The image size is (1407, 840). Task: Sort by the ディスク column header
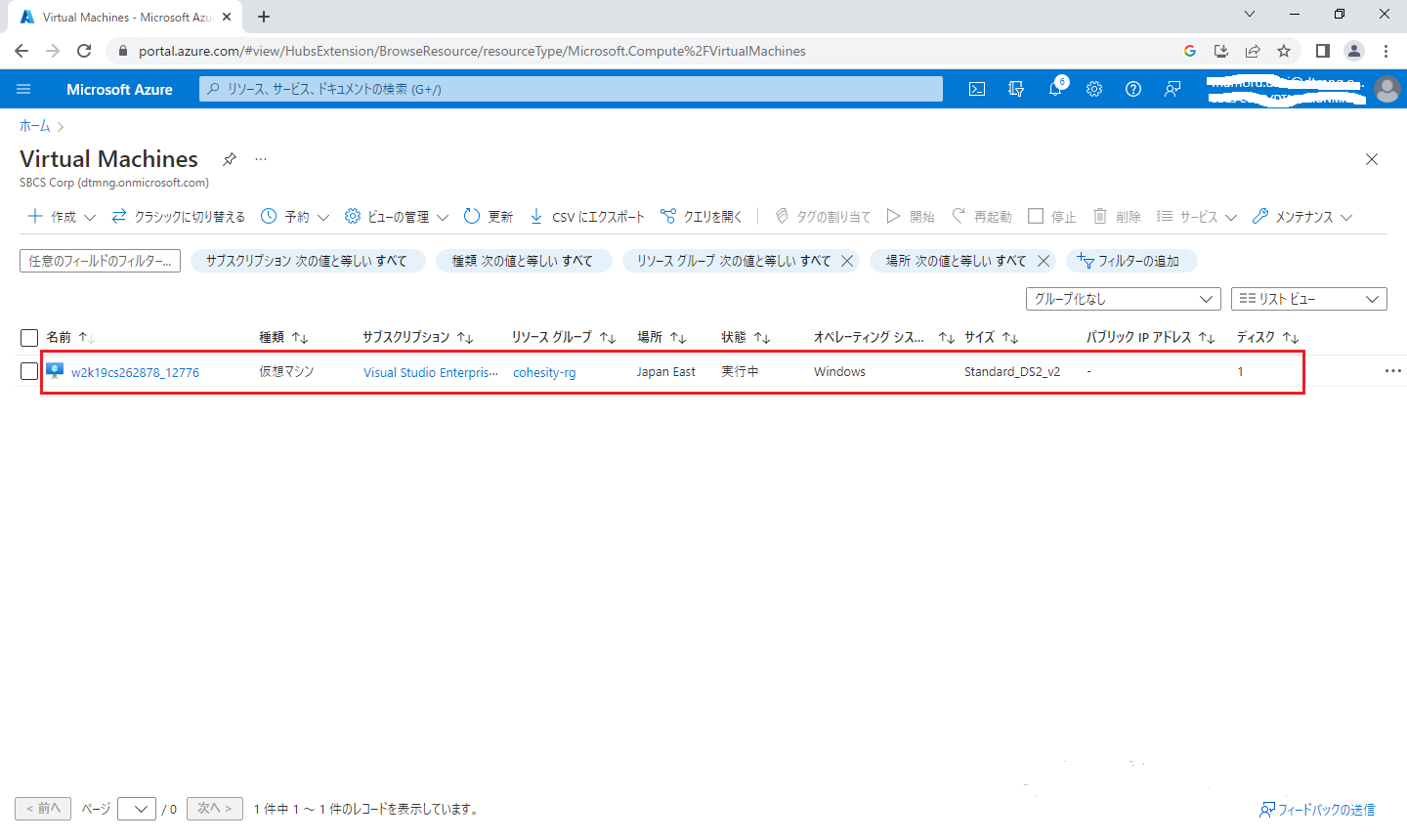(x=1267, y=337)
